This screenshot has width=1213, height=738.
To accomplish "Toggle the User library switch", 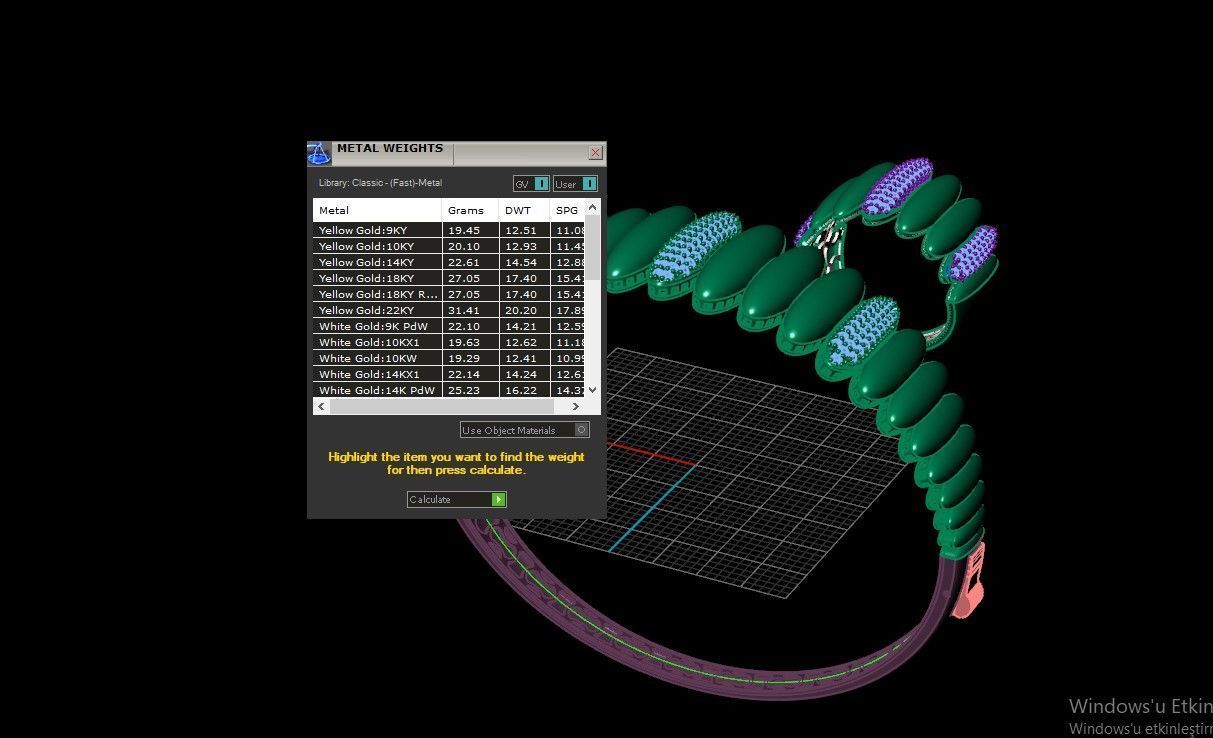I will pos(576,184).
